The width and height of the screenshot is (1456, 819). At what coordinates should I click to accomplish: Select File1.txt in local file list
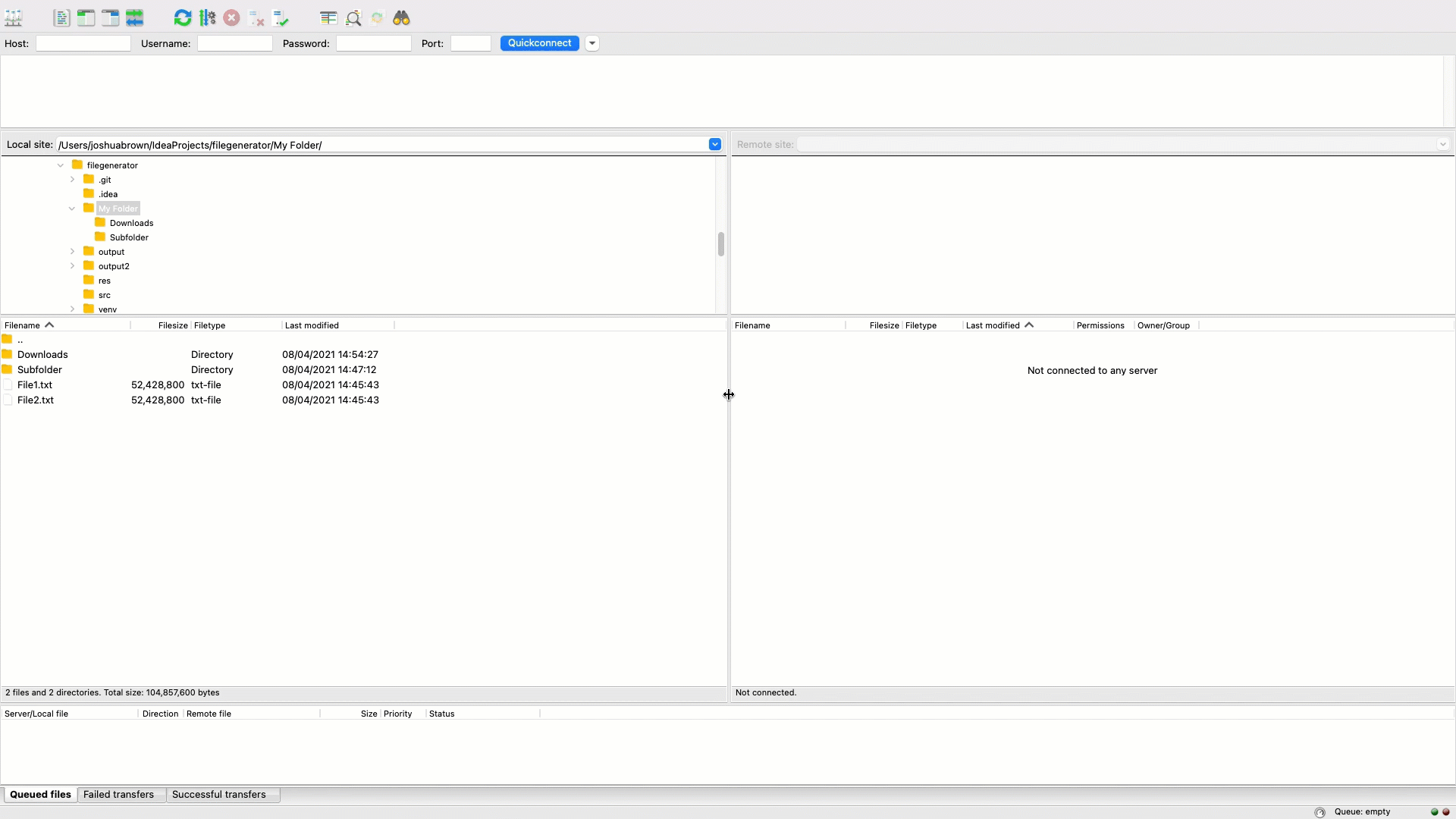coord(364,384)
